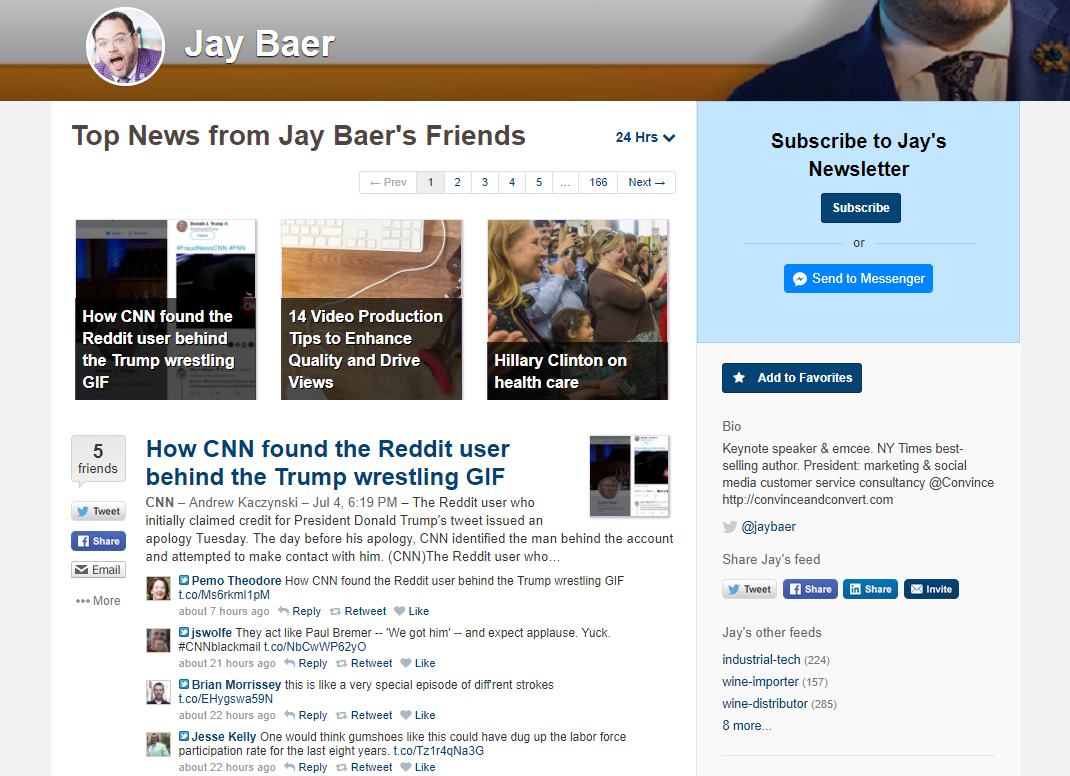Retweet Brian Morrissey's tweet

pyautogui.click(x=364, y=715)
